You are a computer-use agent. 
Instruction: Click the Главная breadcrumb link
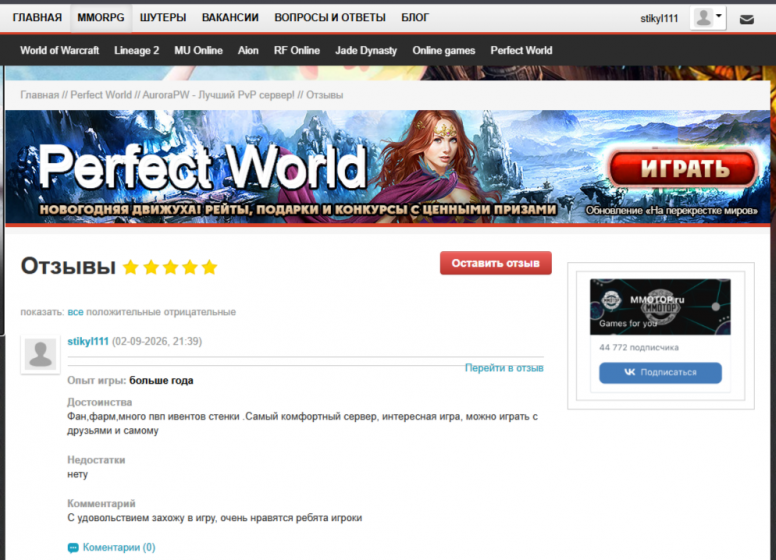(40, 95)
